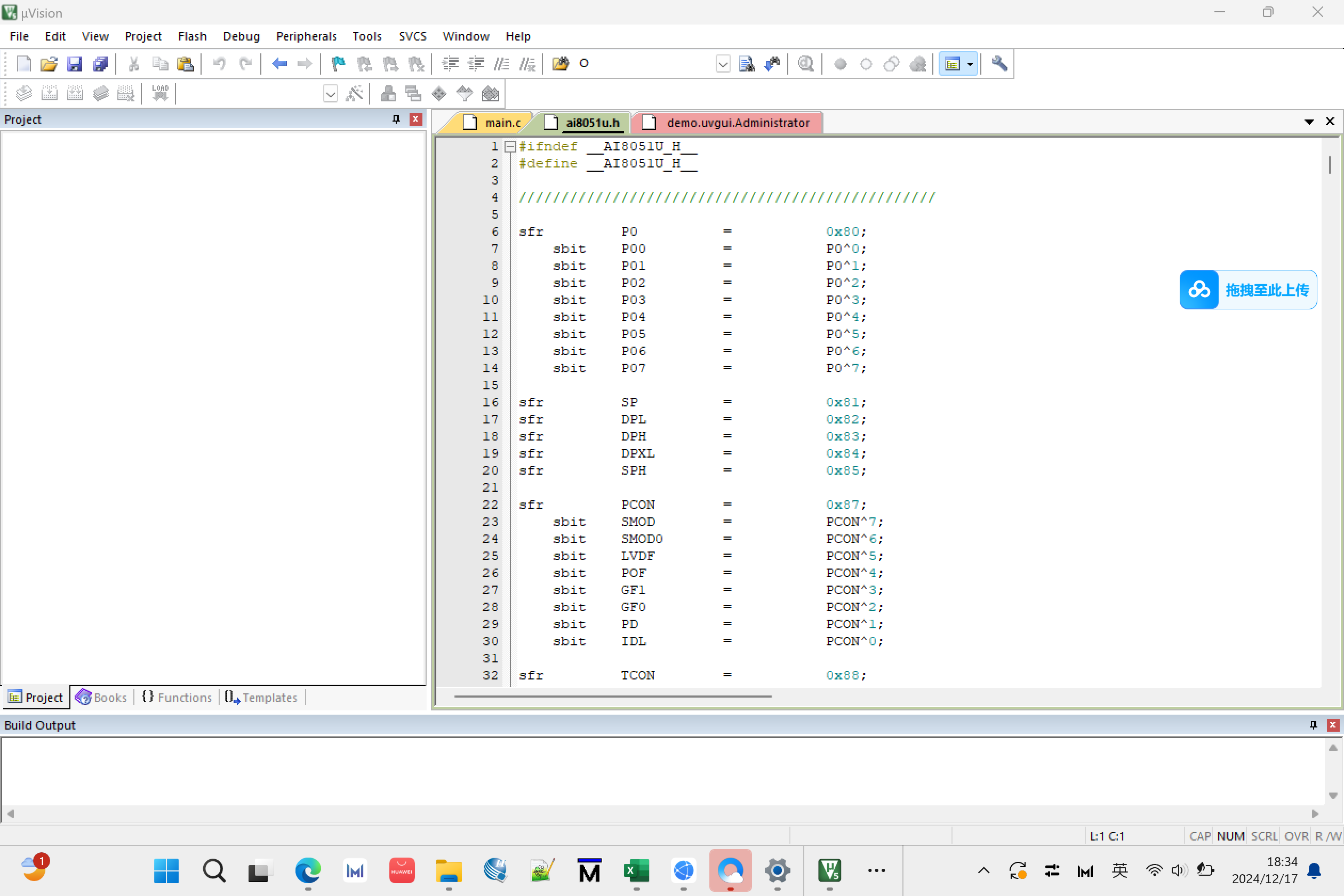Close the active editor tab
This screenshot has height=896, width=1344.
[1330, 121]
